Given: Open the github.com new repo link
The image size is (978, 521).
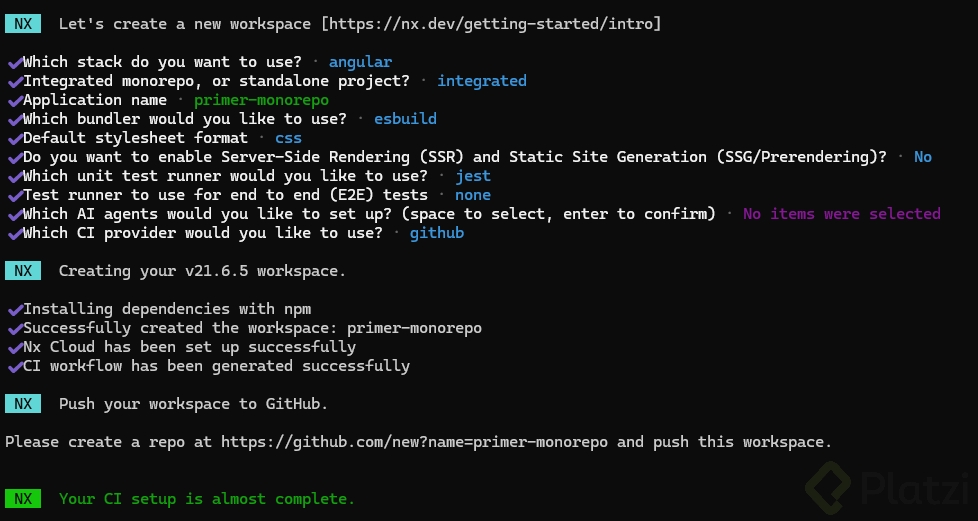Looking at the screenshot, I should tap(414, 442).
